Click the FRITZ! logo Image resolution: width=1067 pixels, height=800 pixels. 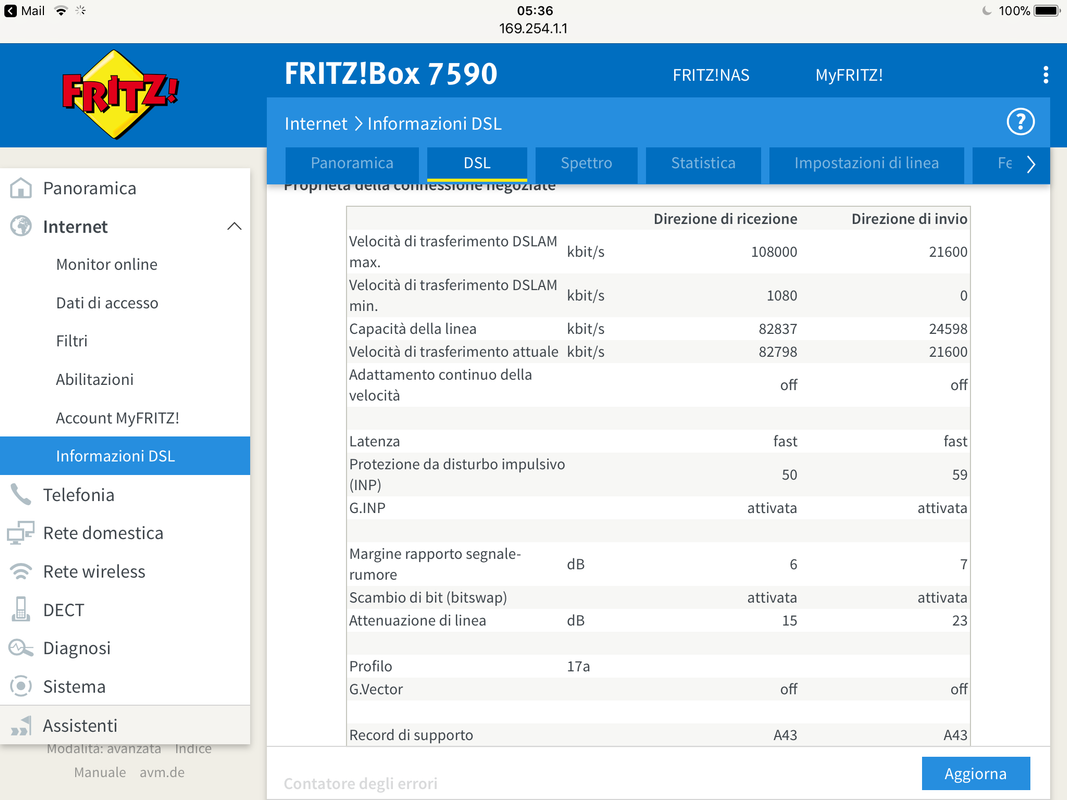(x=120, y=94)
